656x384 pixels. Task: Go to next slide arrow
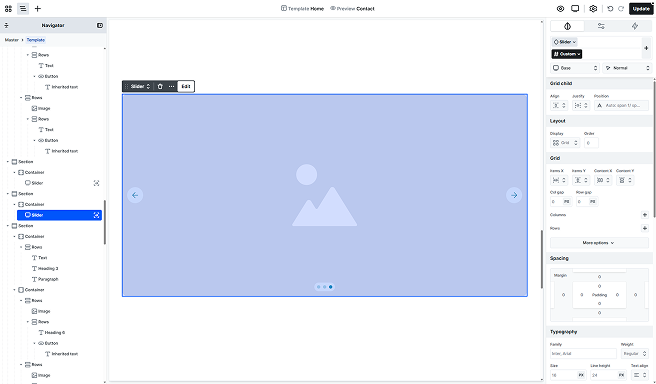coord(514,195)
